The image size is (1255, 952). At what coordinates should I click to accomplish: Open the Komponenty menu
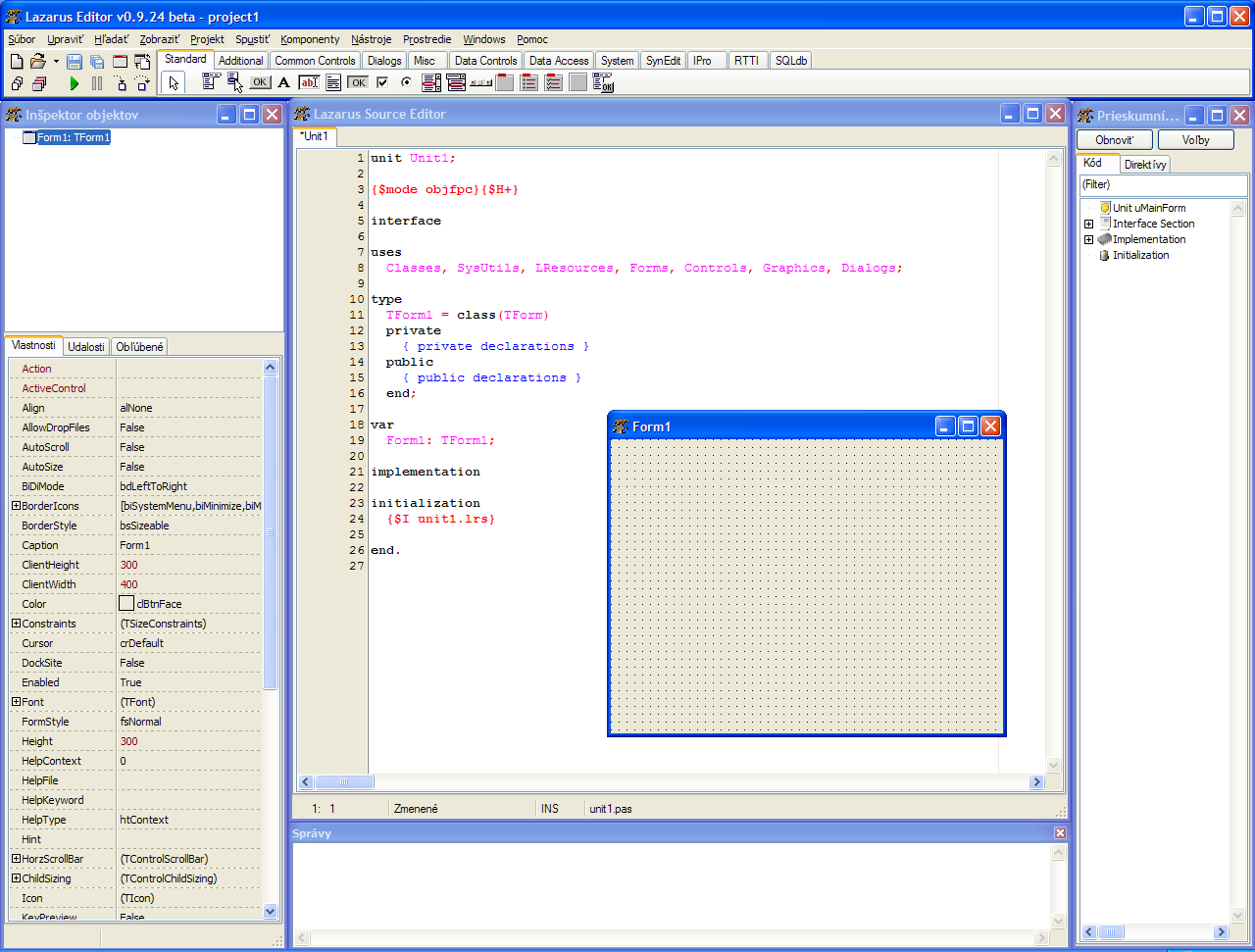pos(310,39)
